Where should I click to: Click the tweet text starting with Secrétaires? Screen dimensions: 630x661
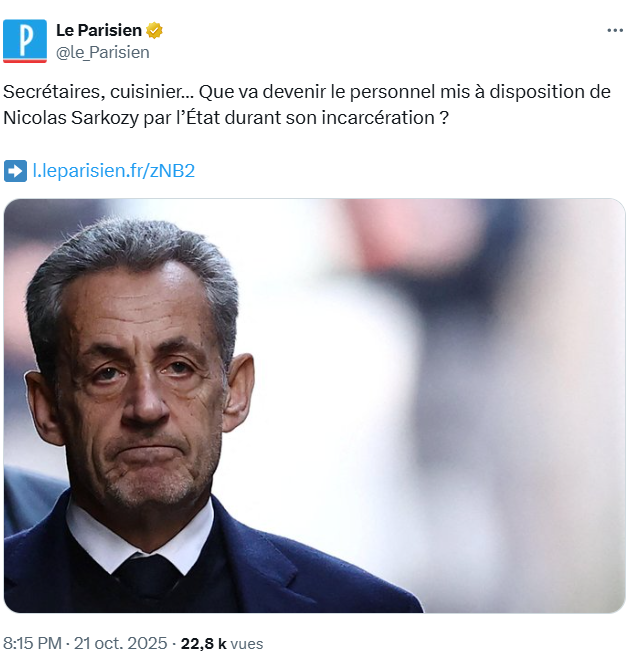tap(307, 105)
